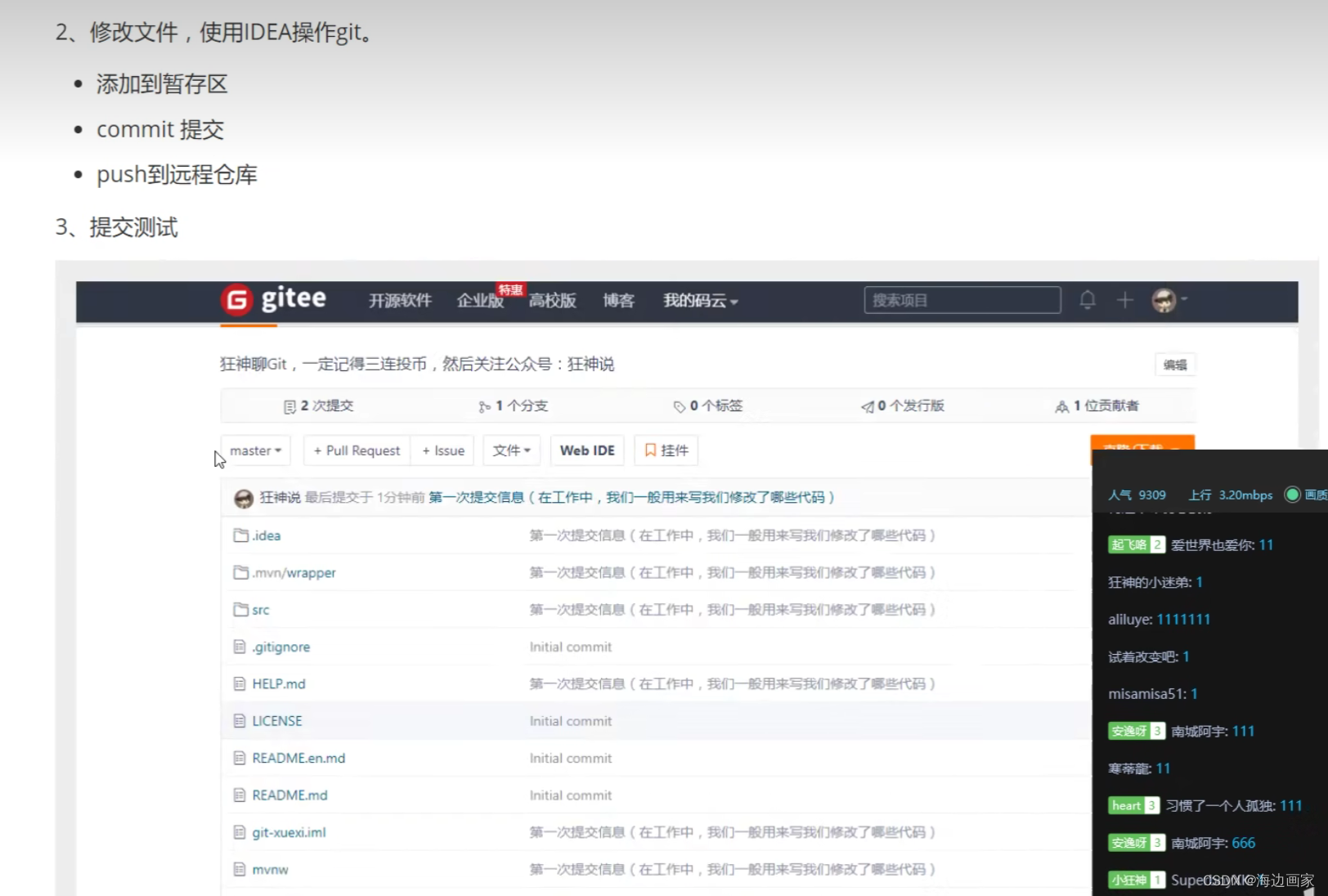Click the + Pull Request button
This screenshot has width=1328, height=896.
(357, 450)
